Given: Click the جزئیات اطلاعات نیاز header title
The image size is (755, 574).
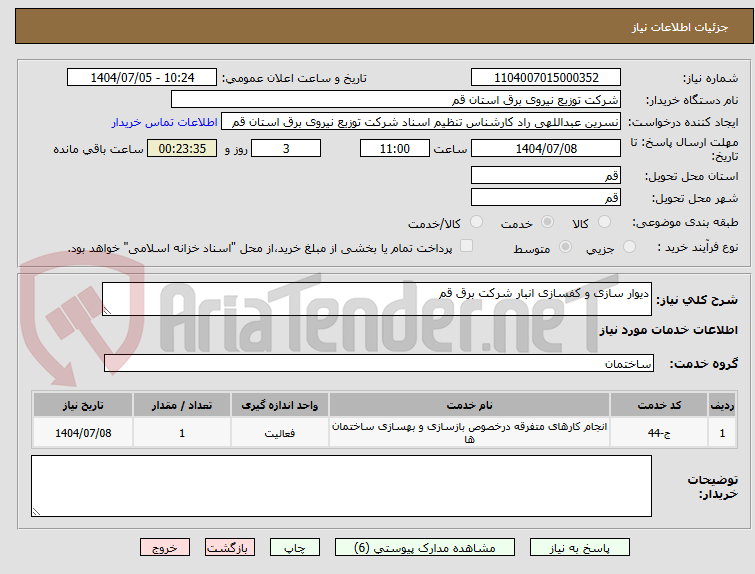Looking at the screenshot, I should (679, 27).
